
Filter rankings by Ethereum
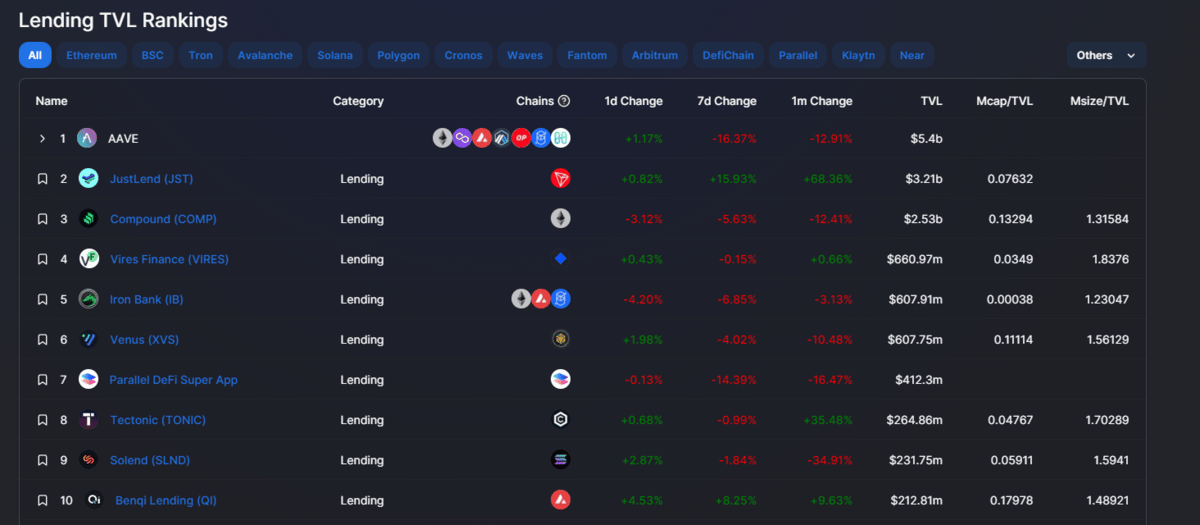click(91, 55)
